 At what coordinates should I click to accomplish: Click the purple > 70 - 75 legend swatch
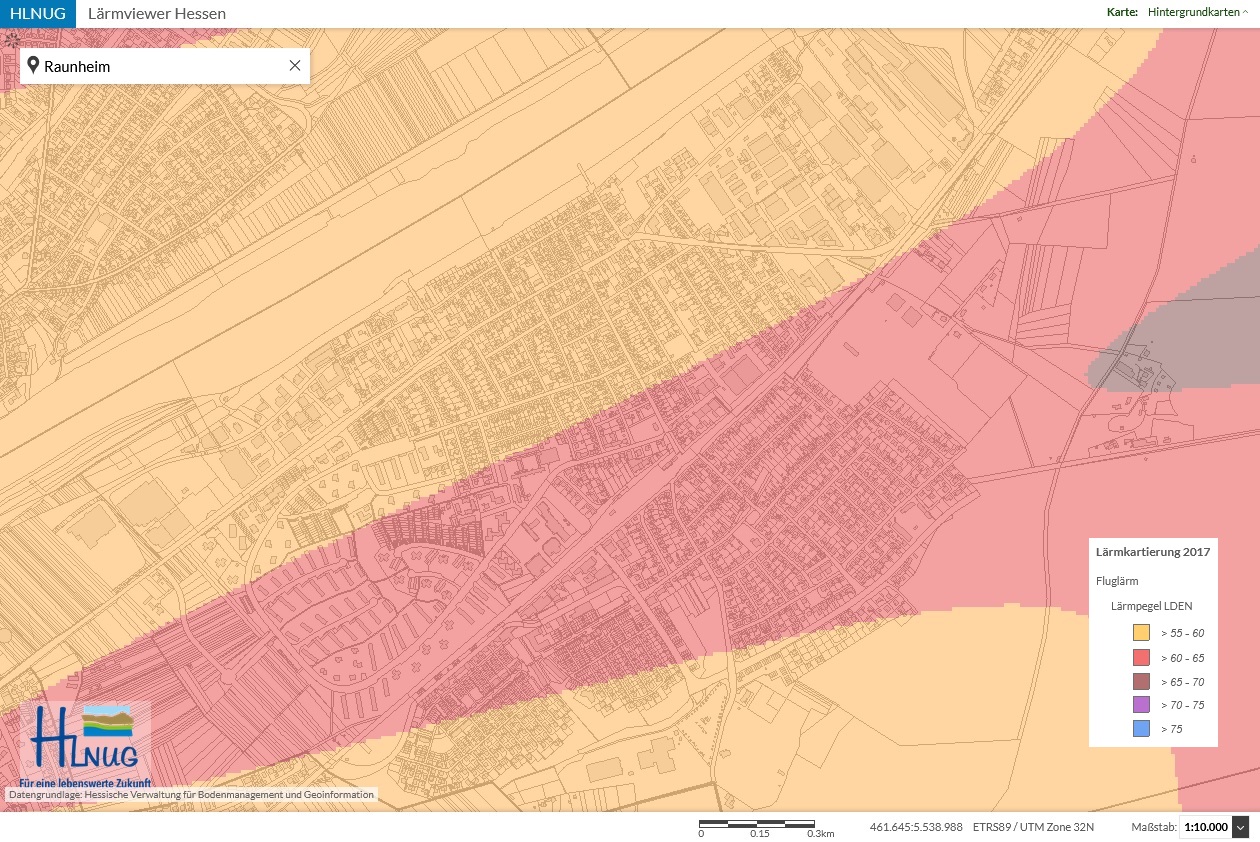click(1140, 705)
